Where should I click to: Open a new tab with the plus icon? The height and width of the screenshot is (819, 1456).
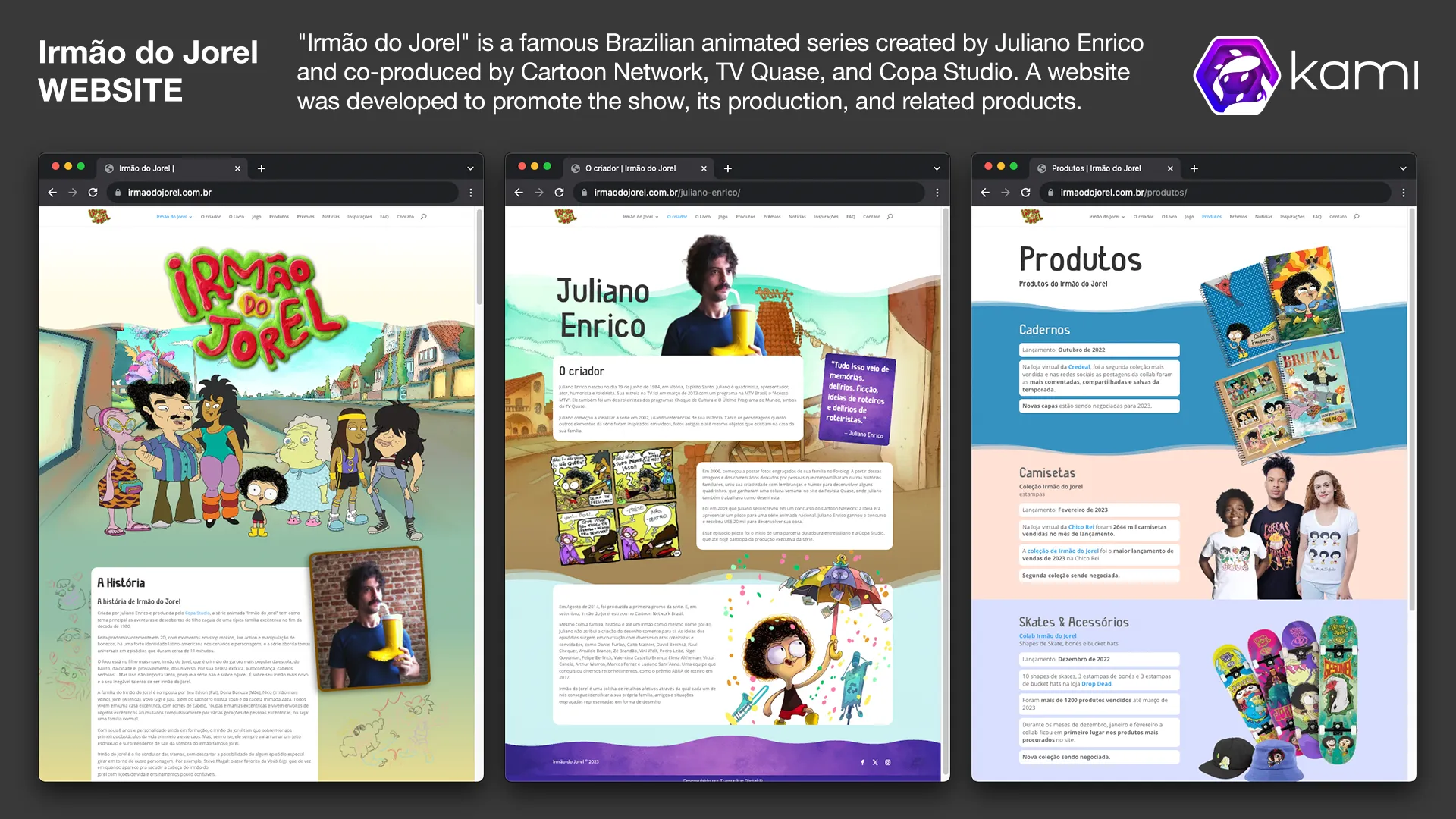coord(262,168)
